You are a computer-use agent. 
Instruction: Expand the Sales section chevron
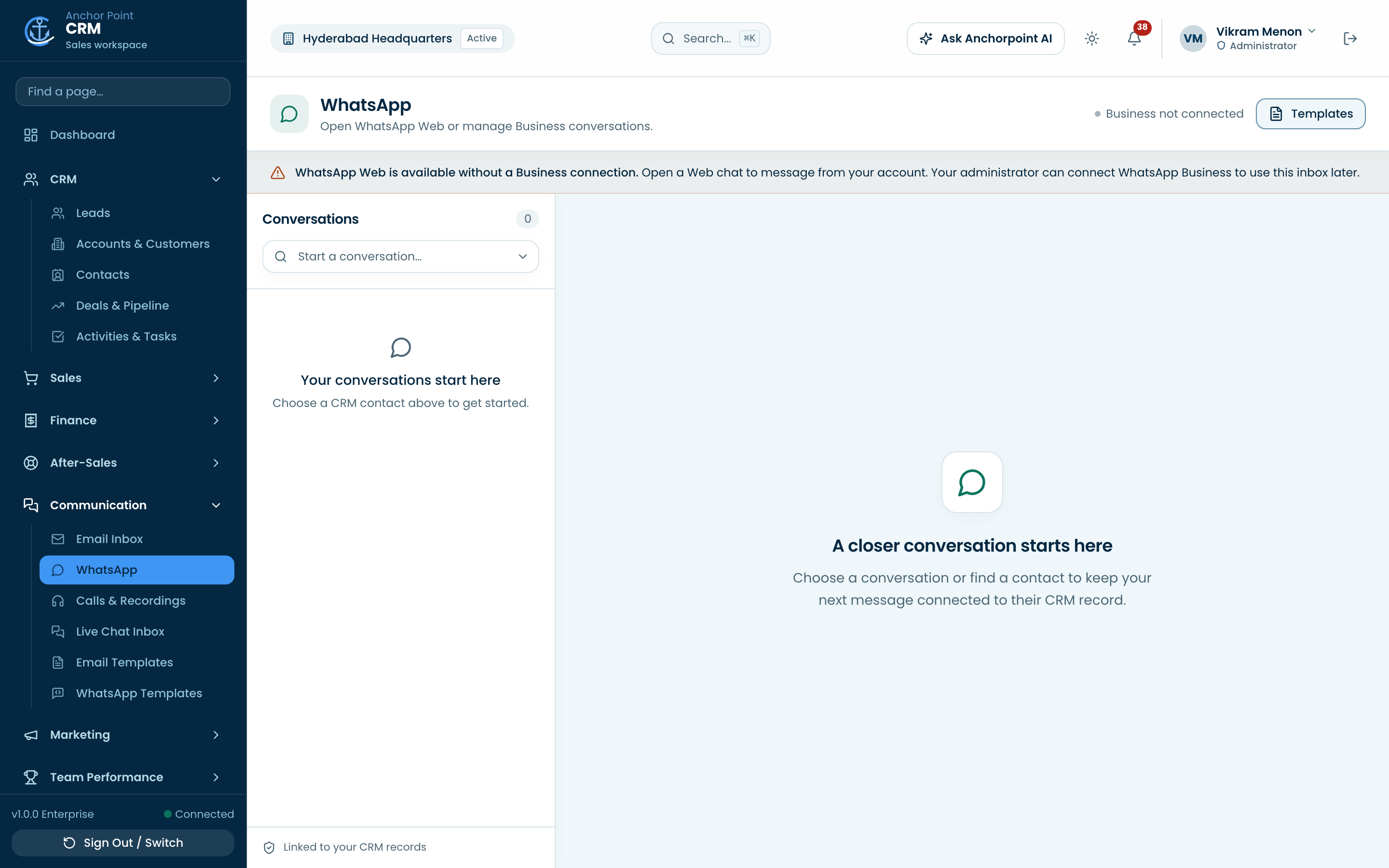tap(216, 378)
